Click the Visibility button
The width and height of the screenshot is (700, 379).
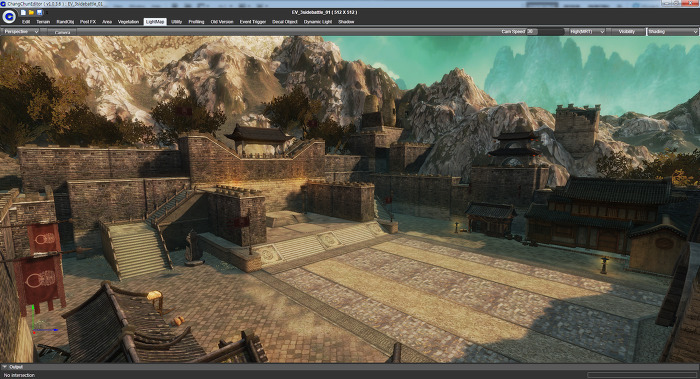click(x=627, y=32)
